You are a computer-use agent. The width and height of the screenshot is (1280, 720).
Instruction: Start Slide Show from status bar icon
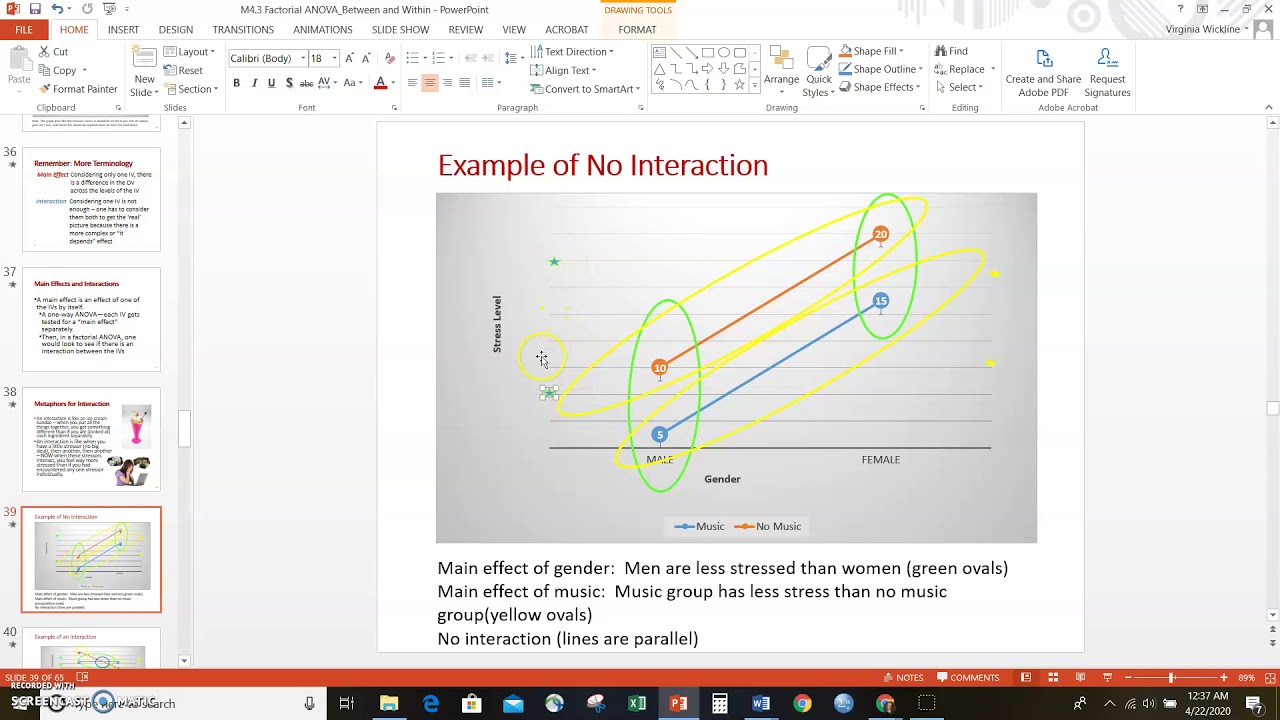pyautogui.click(x=1107, y=677)
